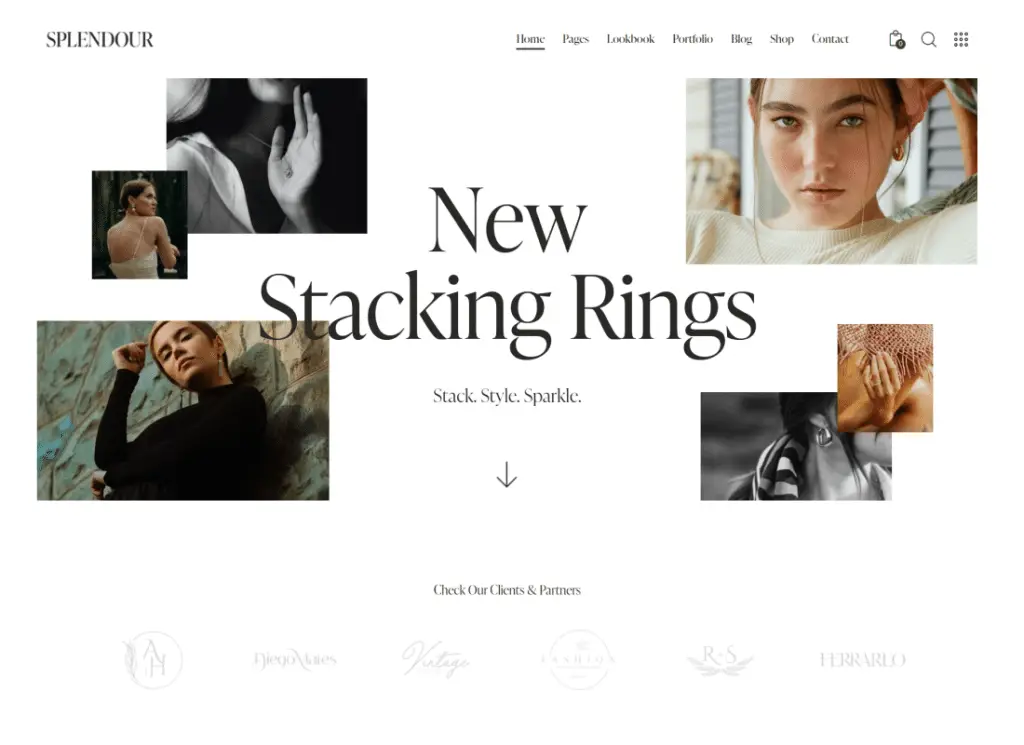
Task: Click the AH monogram client logo
Action: [153, 659]
